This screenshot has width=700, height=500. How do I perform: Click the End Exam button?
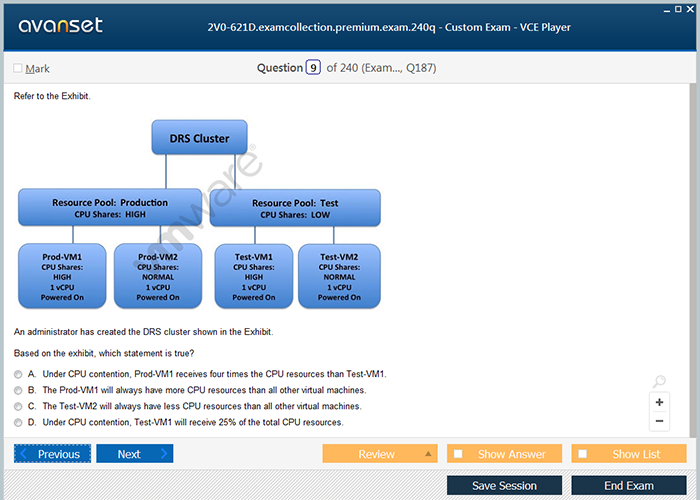coord(629,485)
